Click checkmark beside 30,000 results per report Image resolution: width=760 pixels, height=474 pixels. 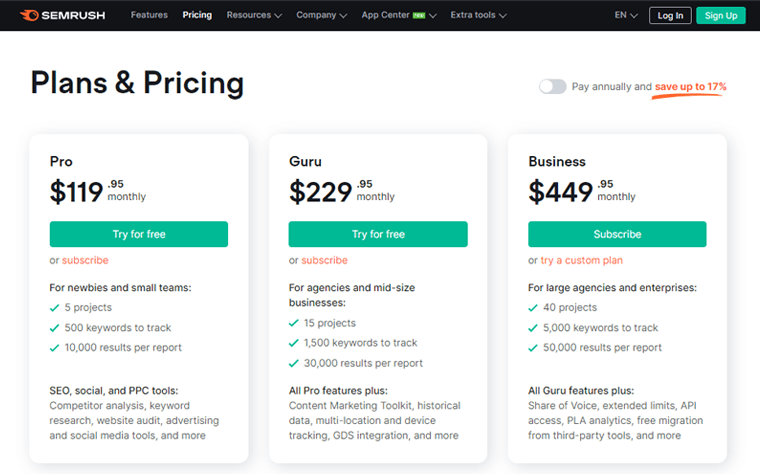point(294,363)
